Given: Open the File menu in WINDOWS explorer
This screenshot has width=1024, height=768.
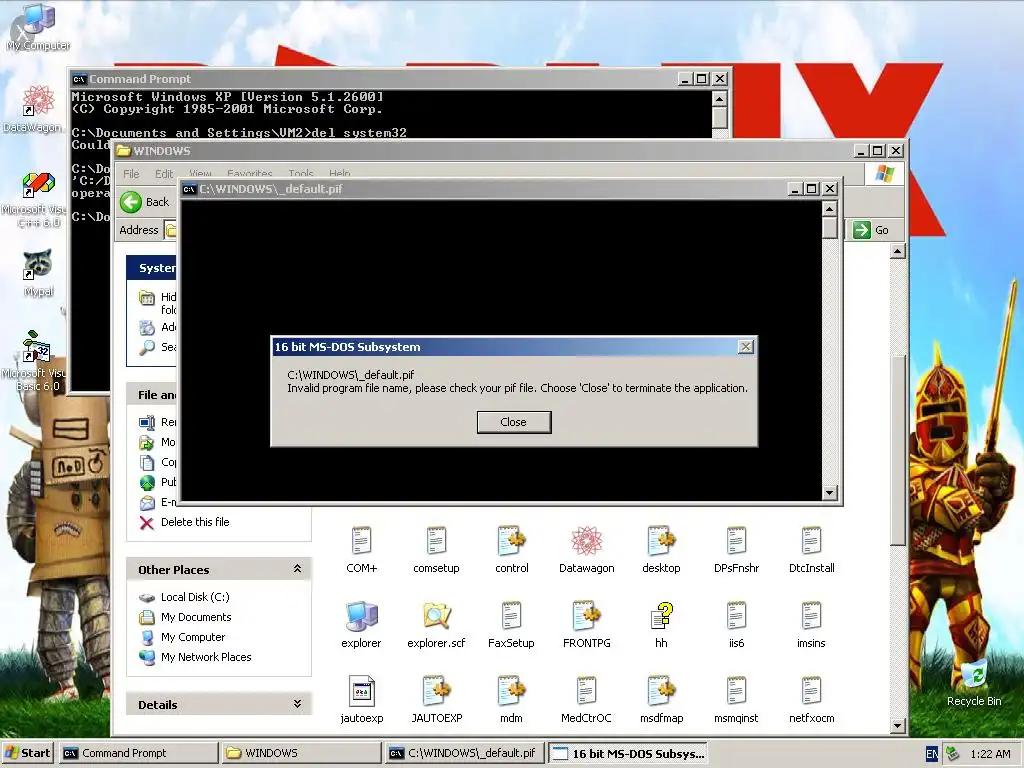Looking at the screenshot, I should 131,174.
